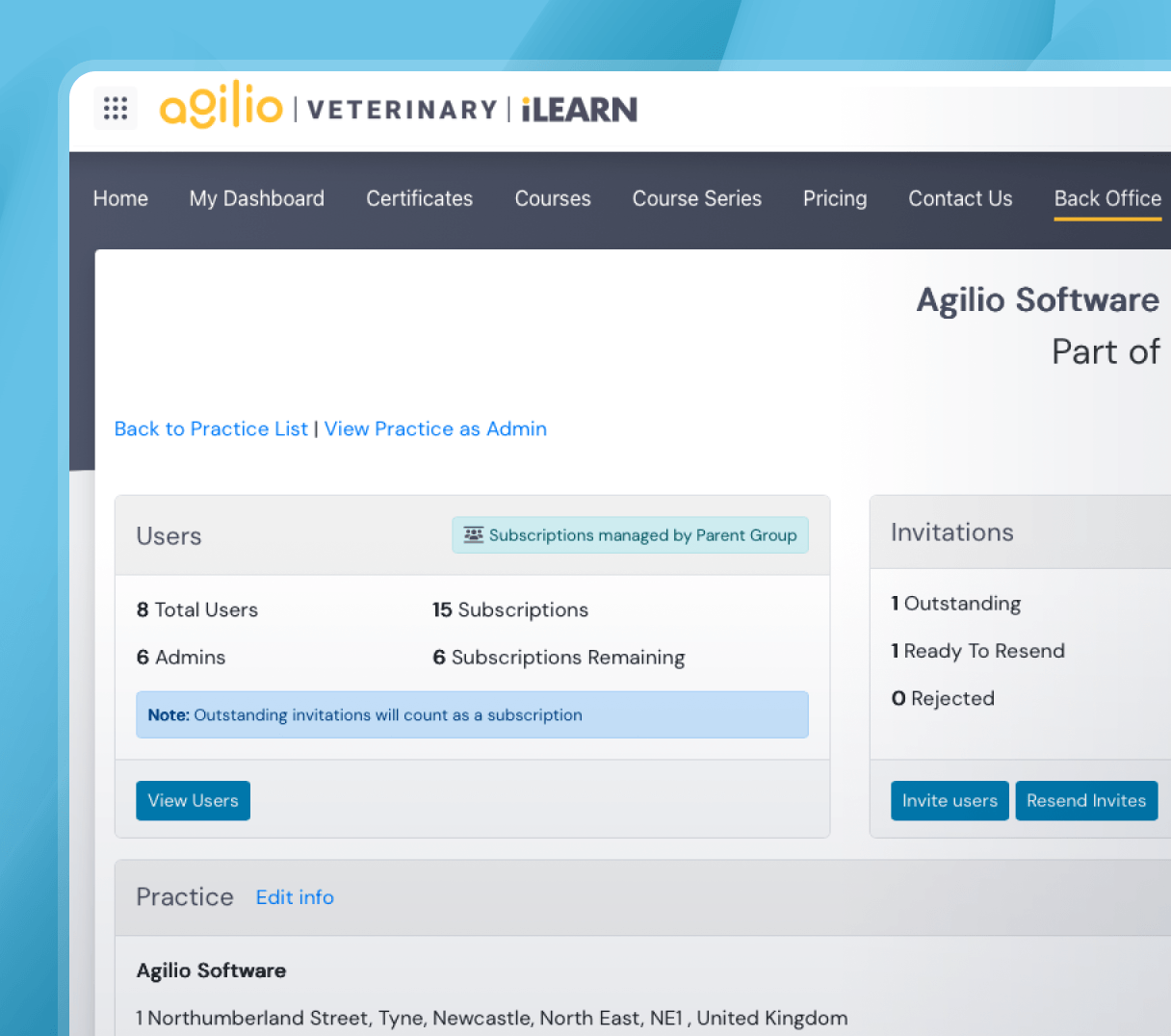Open the Certificates menu item
1171x1036 pixels.
point(420,198)
